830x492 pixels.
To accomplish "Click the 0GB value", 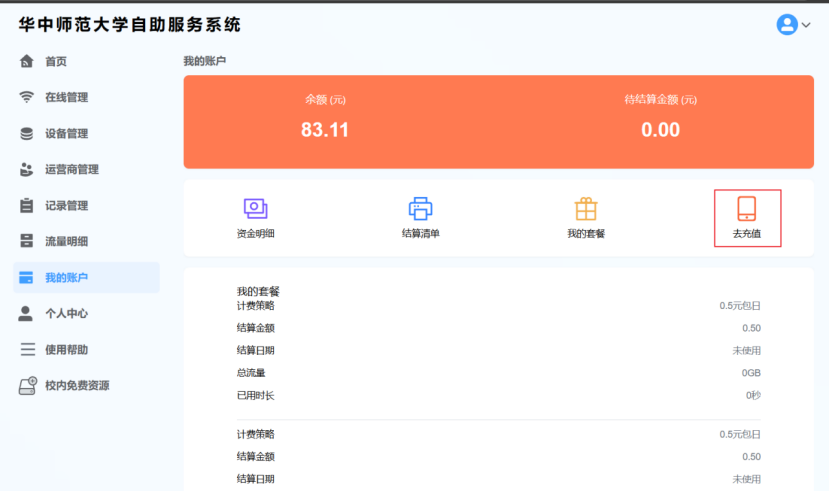I will coord(751,373).
